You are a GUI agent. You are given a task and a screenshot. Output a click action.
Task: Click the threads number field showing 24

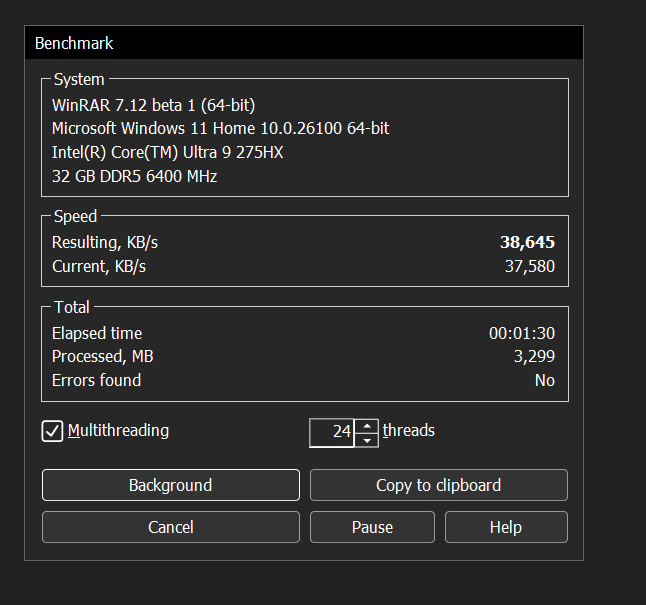[x=332, y=432]
